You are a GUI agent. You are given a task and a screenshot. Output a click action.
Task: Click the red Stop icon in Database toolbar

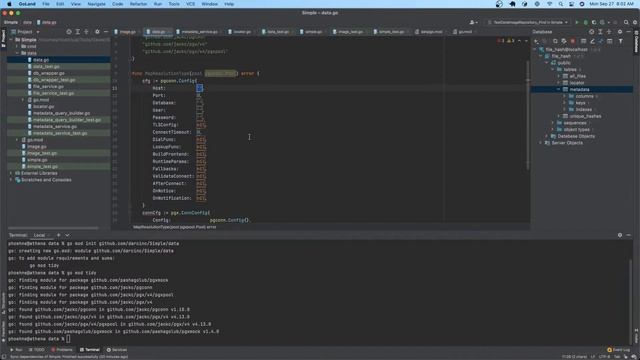tap(573, 41)
